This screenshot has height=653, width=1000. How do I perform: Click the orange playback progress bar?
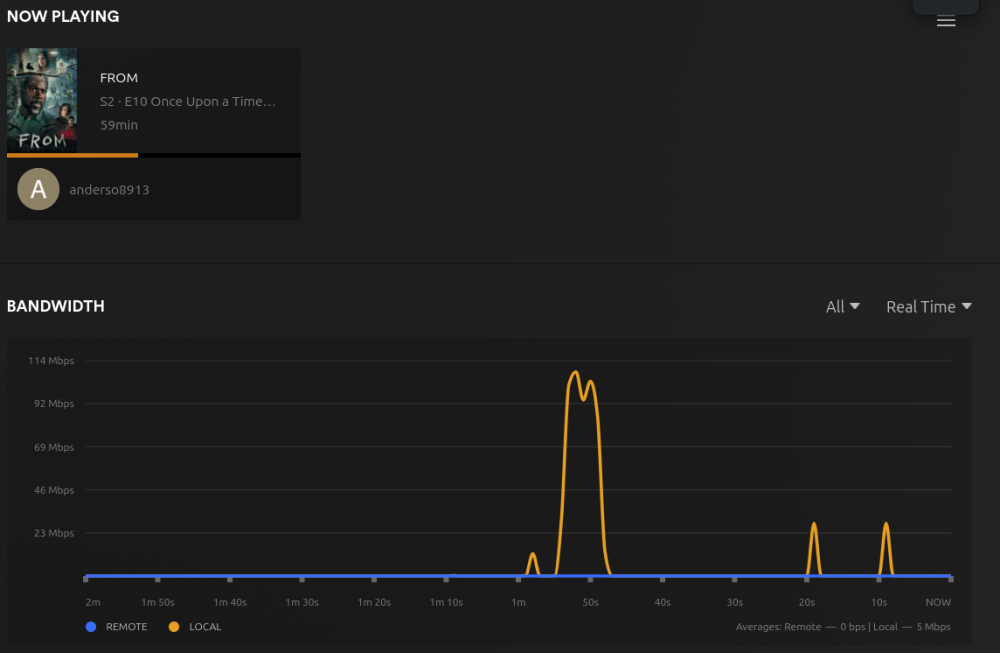[x=72, y=155]
